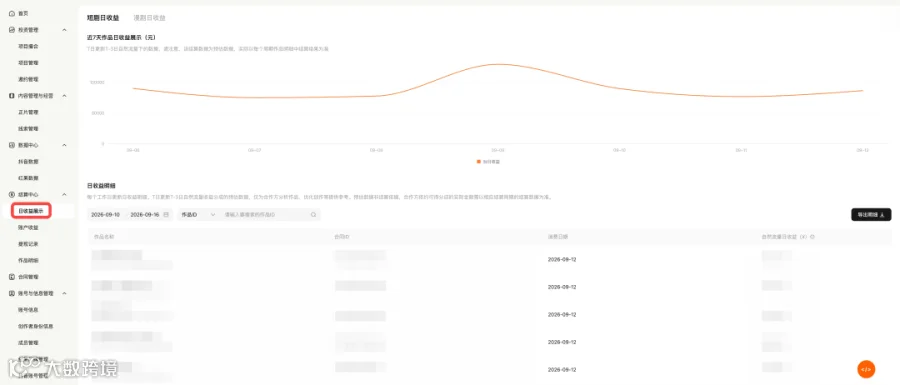
Task: Collapse the 结算中心 group chevron
Action: [64, 195]
